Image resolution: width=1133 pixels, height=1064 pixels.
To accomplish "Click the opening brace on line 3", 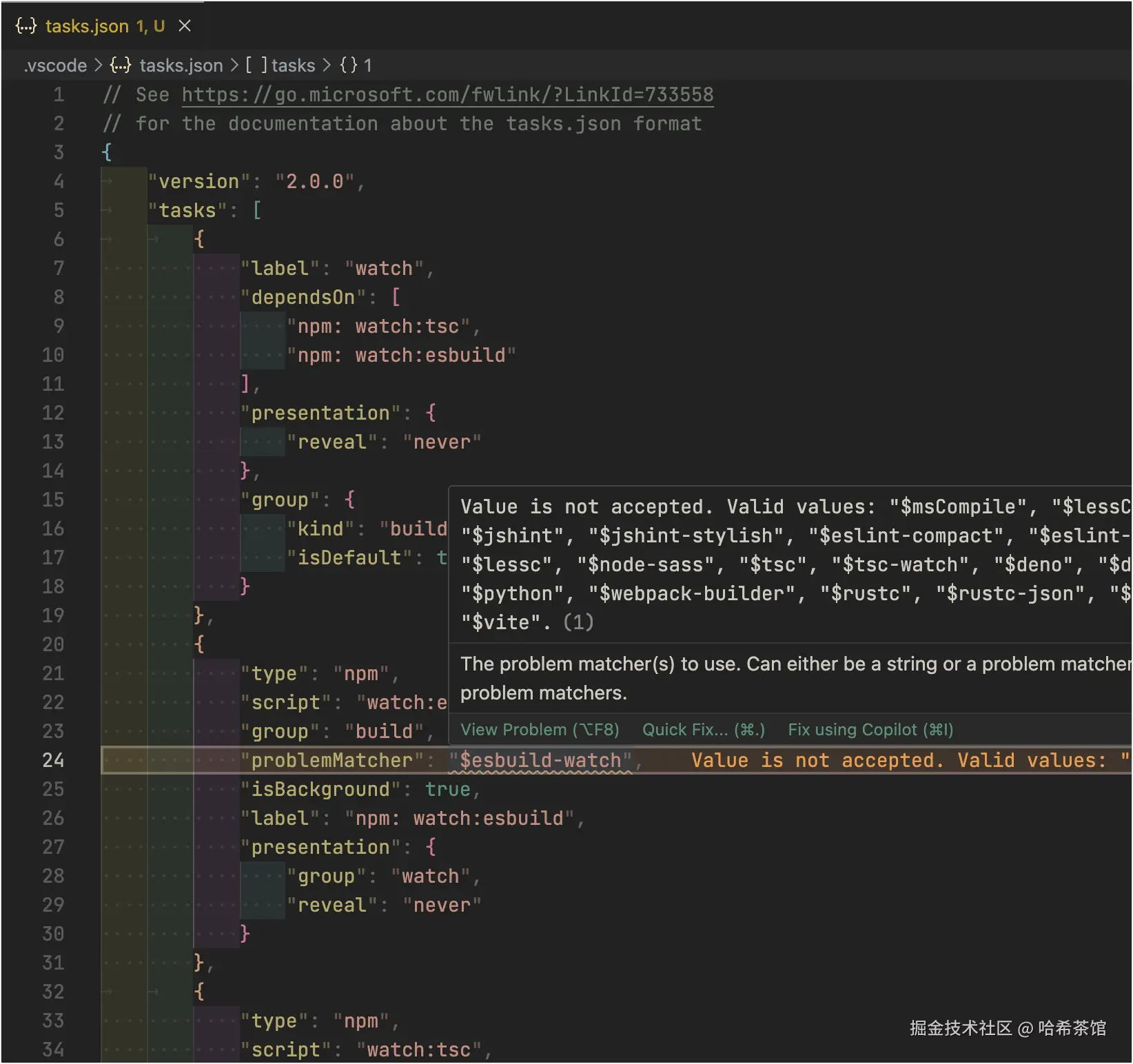I will coord(107,152).
